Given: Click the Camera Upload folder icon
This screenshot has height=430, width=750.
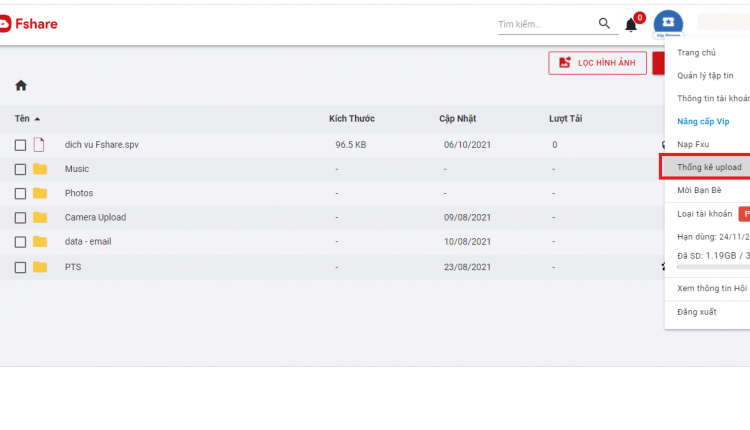Looking at the screenshot, I should pos(40,217).
